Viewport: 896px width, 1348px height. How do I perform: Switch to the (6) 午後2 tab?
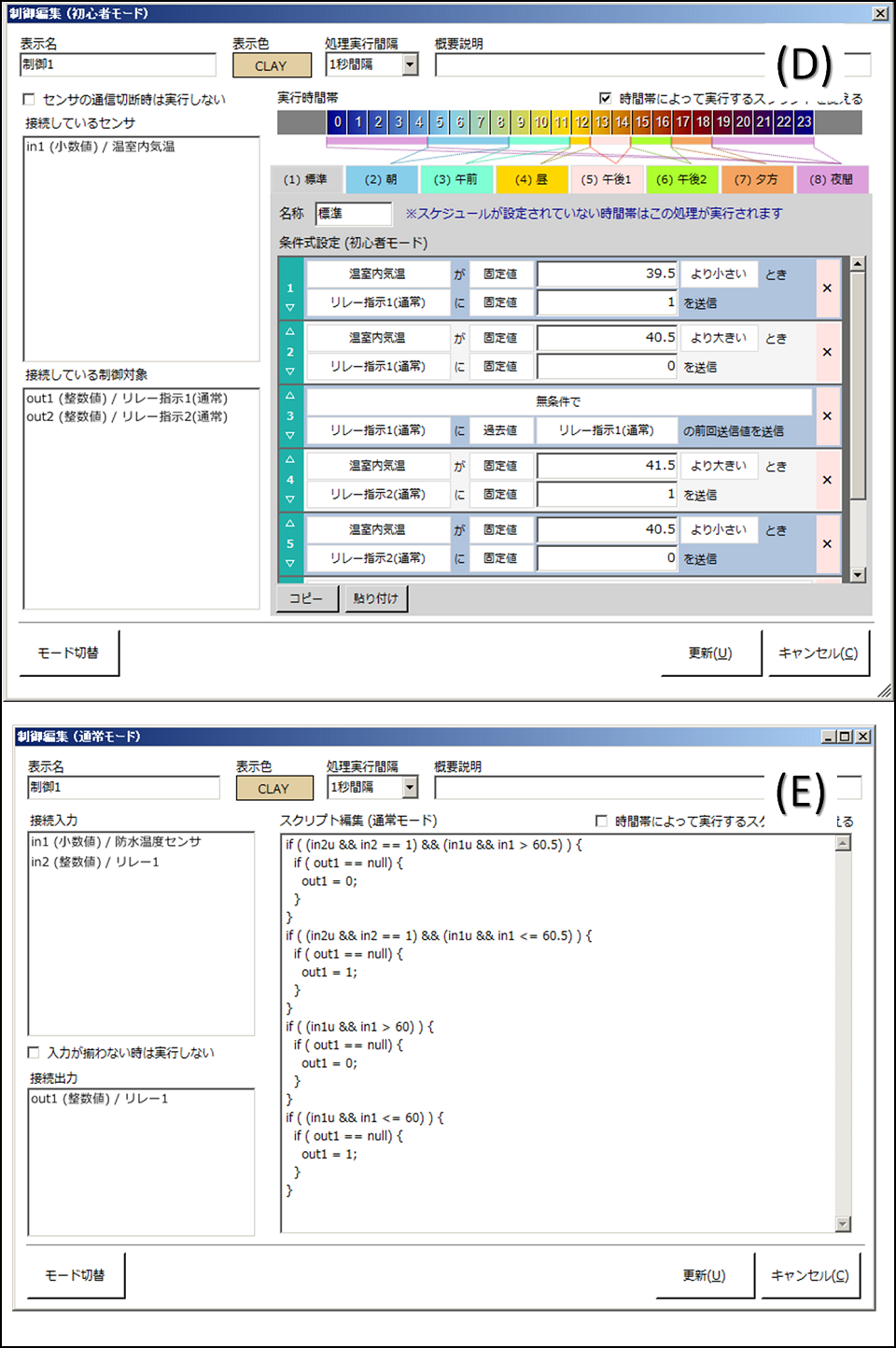click(681, 179)
